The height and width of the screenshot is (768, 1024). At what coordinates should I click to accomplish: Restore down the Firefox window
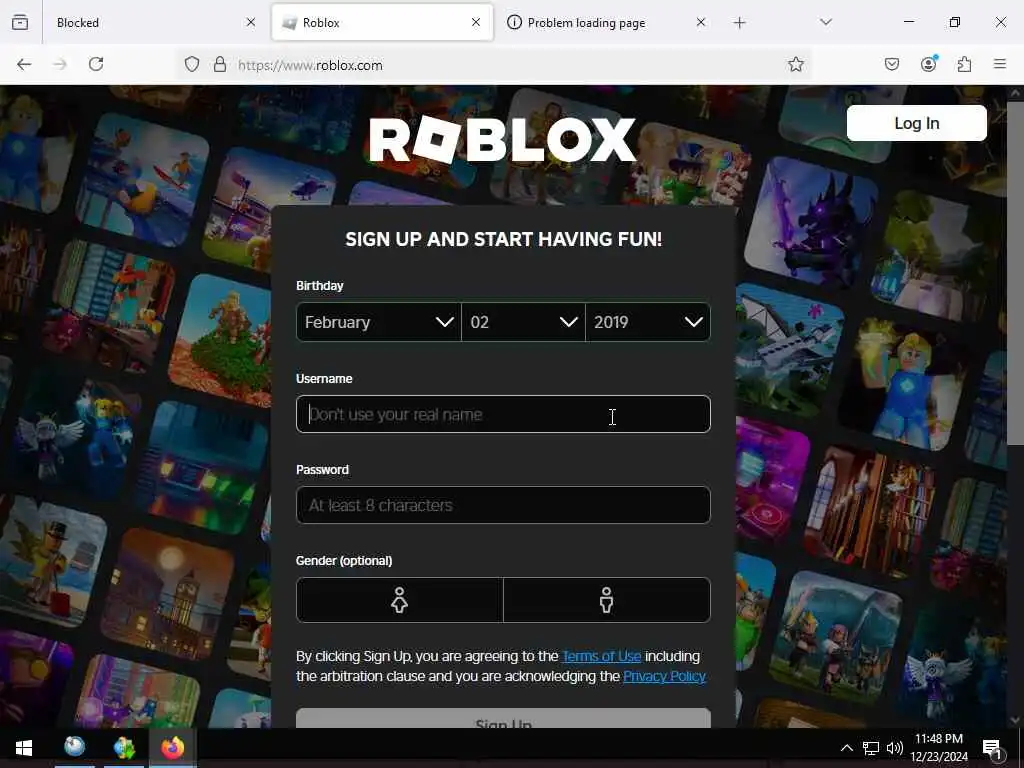pos(955,22)
